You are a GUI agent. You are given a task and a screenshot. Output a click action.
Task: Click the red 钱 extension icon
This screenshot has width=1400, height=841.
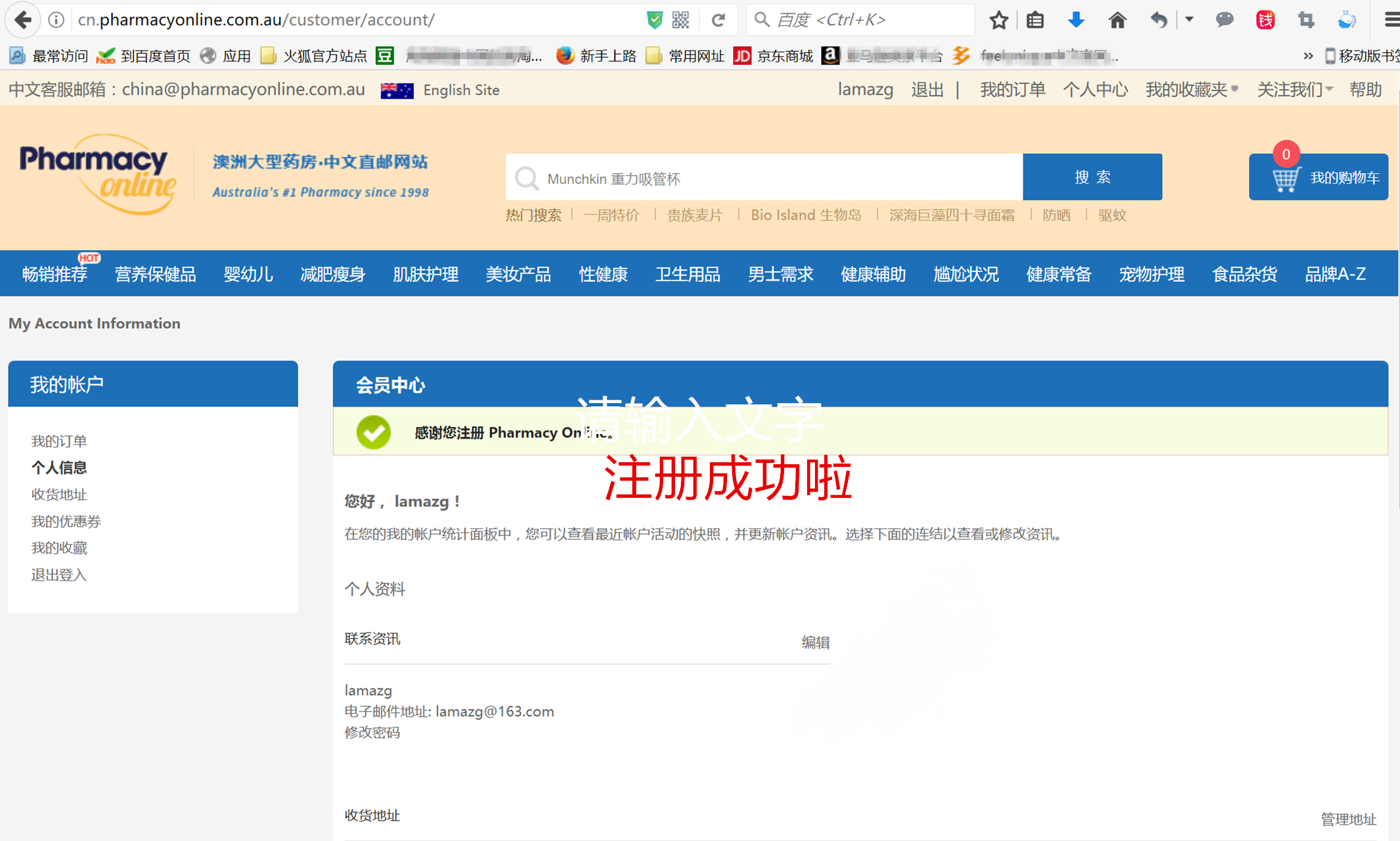tap(1265, 20)
